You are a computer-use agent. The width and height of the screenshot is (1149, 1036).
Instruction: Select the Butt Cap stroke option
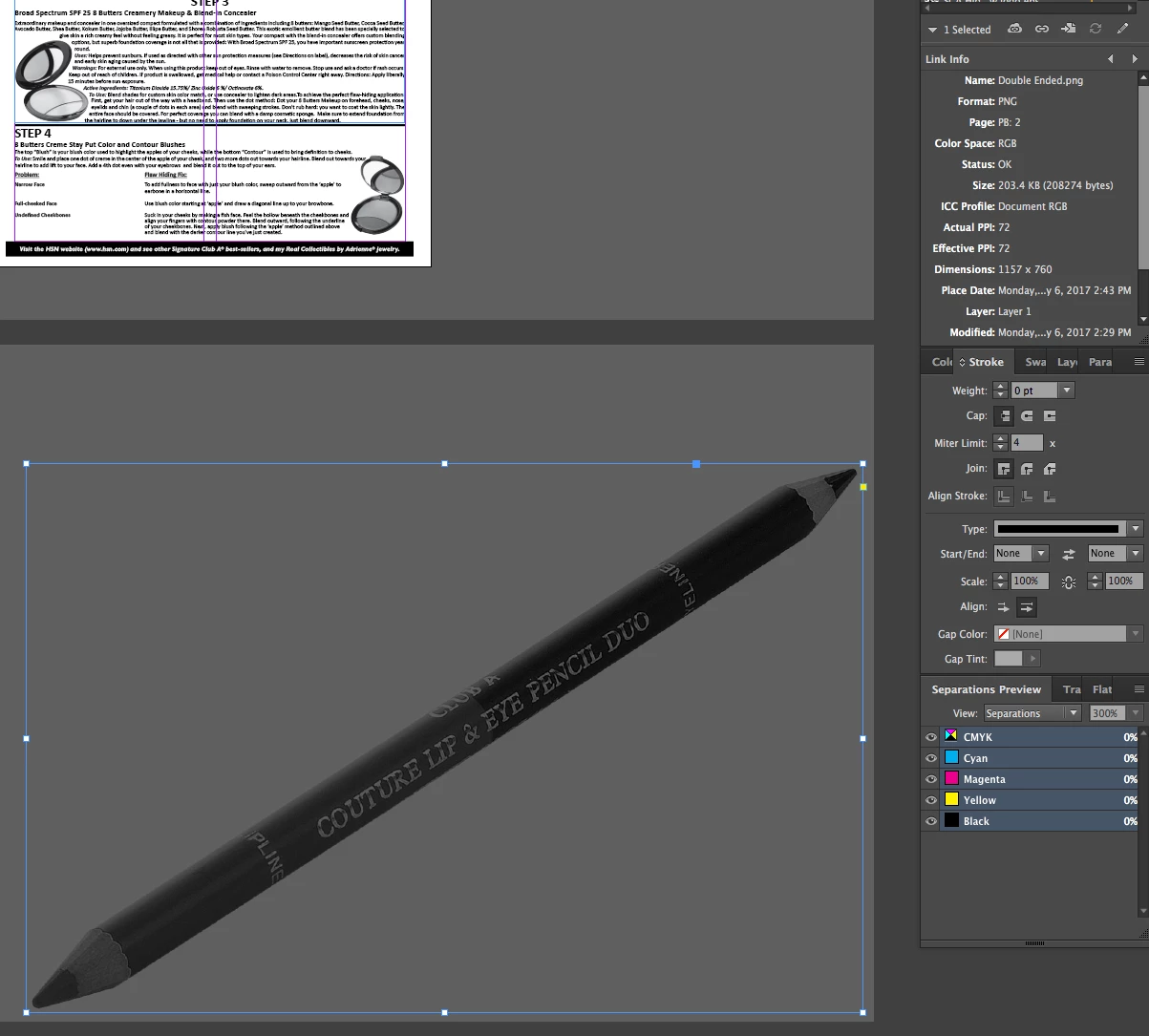1004,416
